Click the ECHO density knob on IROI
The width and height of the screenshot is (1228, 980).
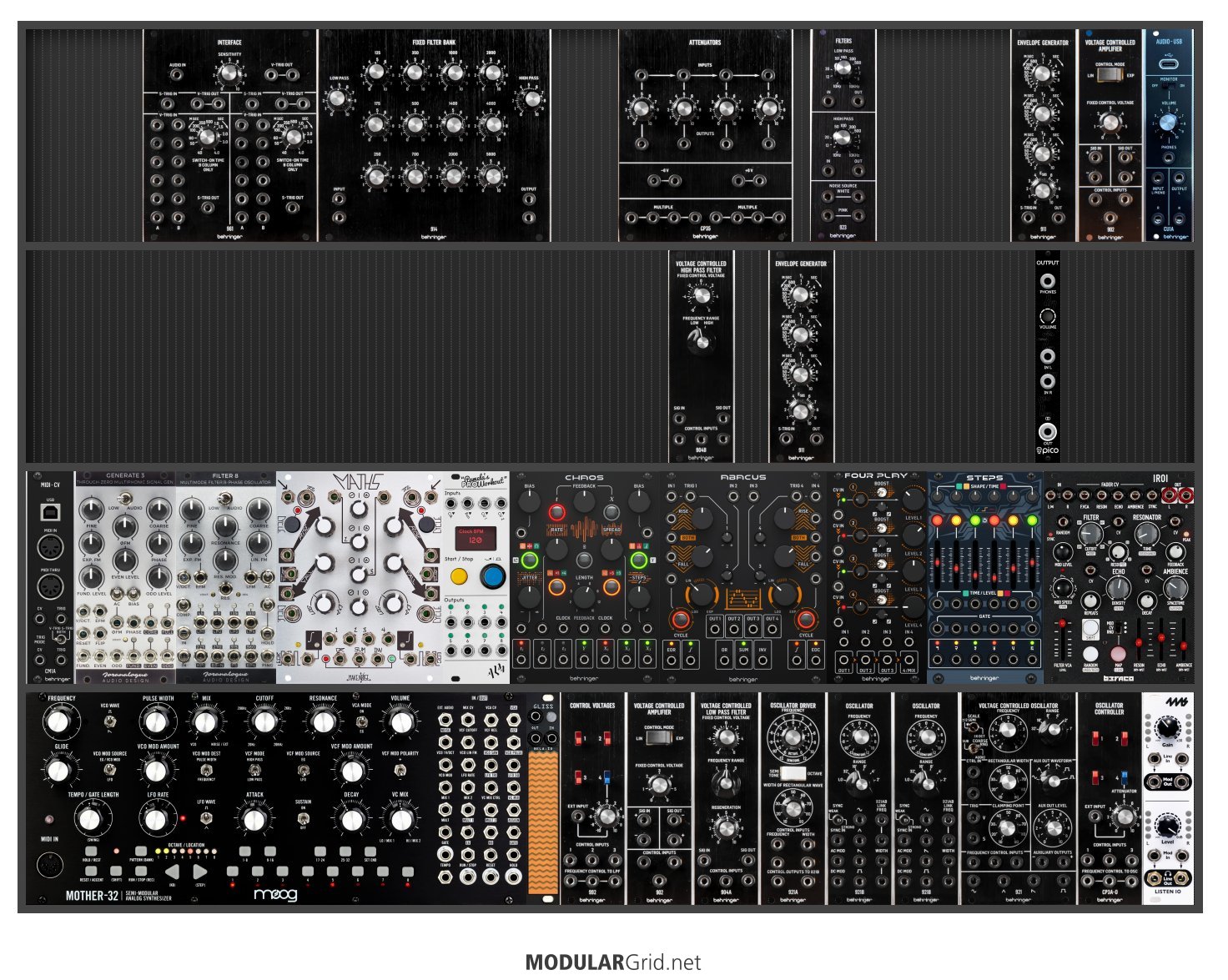1119,589
